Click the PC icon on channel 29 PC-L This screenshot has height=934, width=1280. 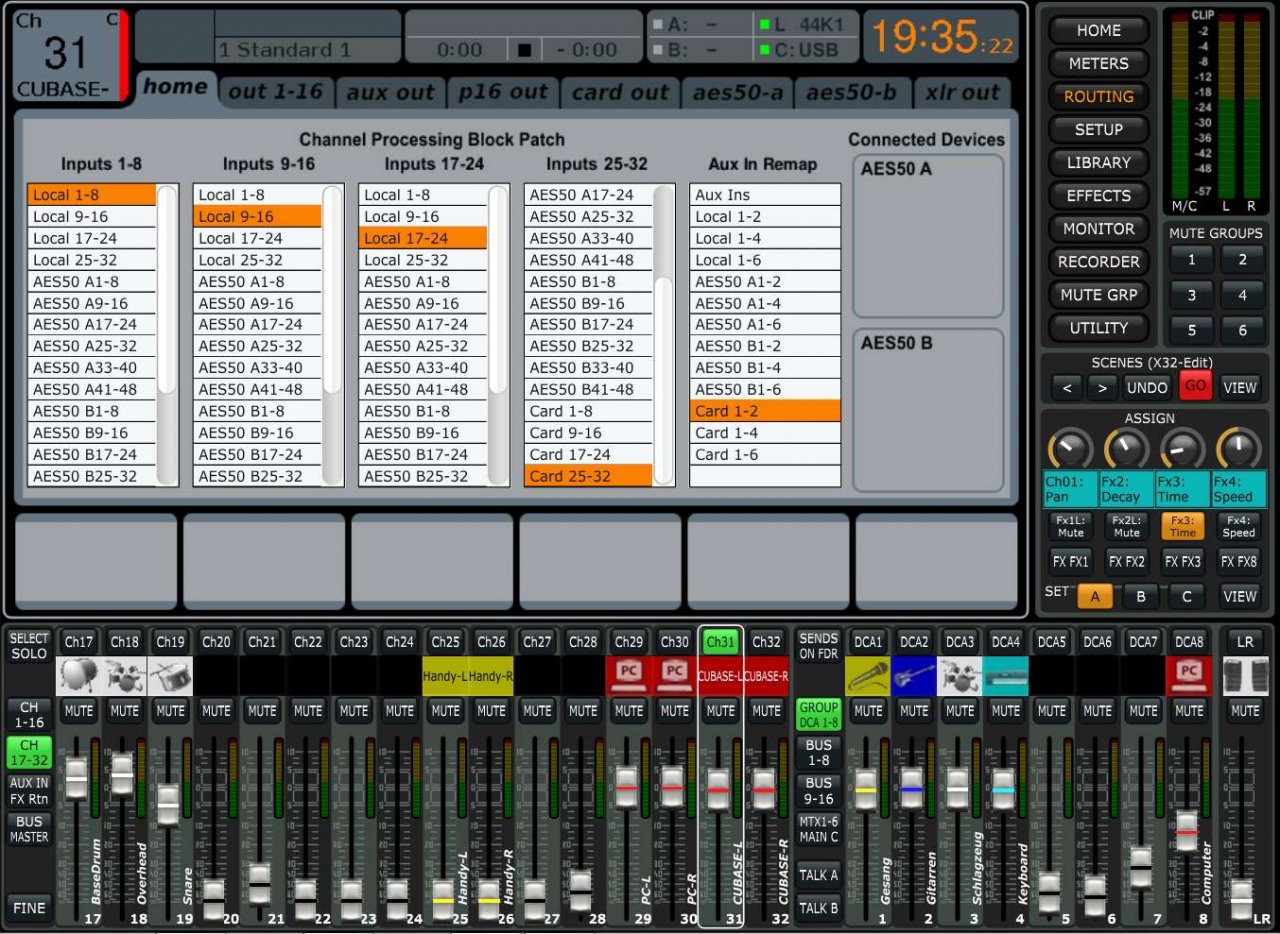[x=628, y=675]
